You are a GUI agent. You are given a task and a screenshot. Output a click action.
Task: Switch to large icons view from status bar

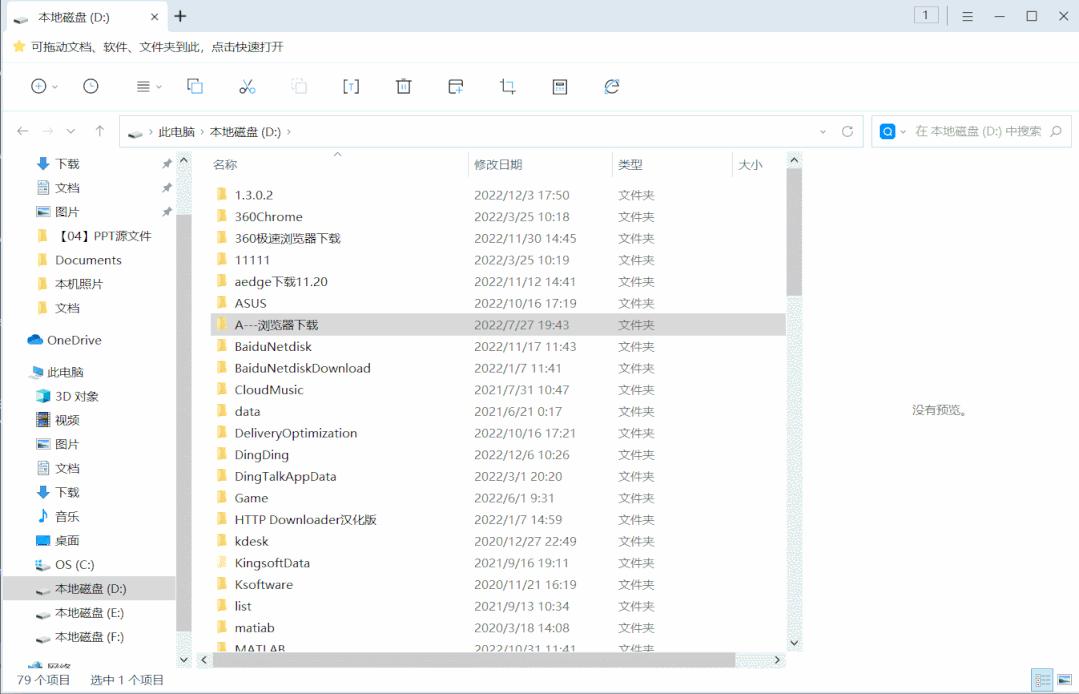(1066, 679)
